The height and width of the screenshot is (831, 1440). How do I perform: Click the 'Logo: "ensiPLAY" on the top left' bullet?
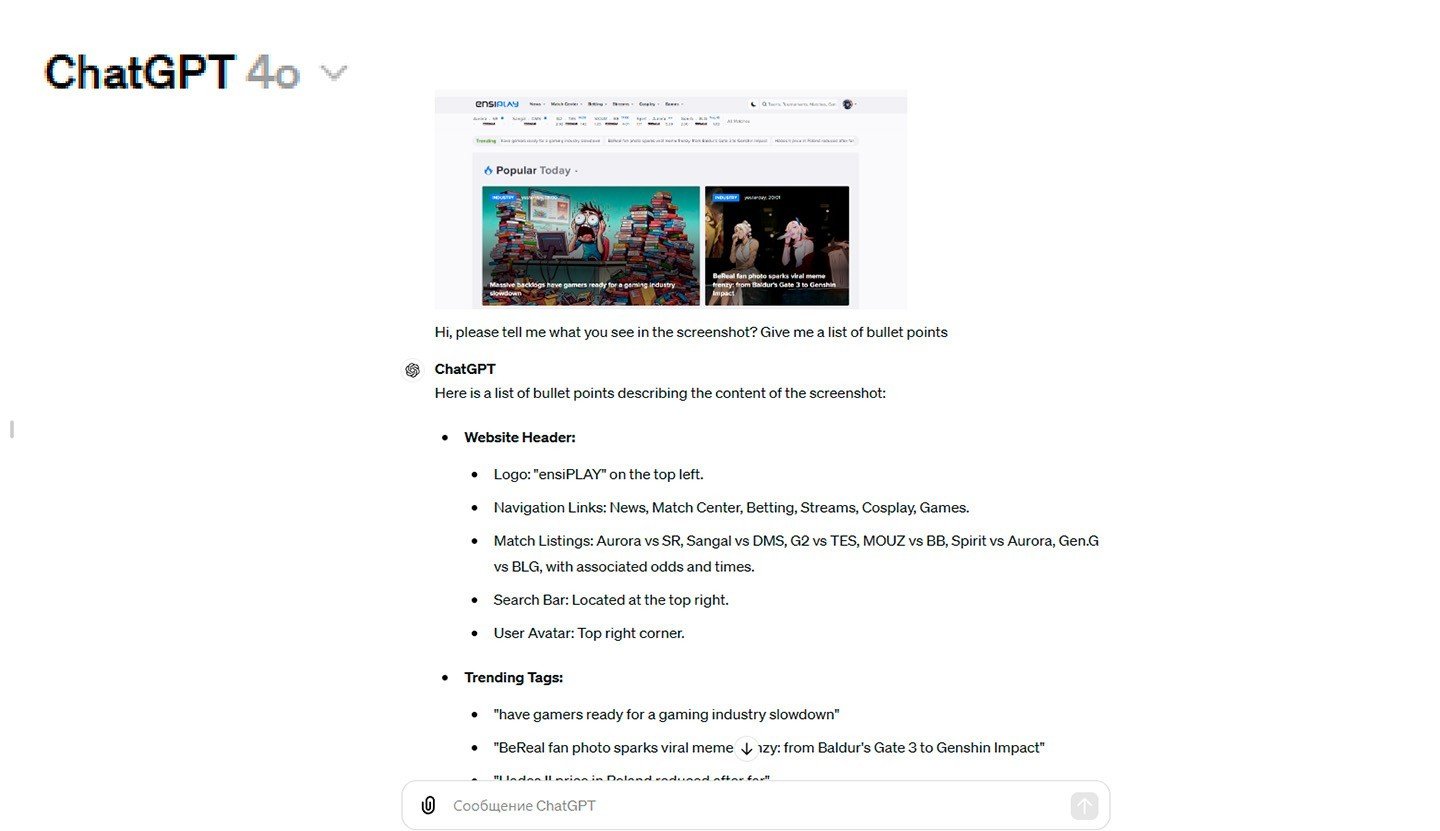[598, 474]
